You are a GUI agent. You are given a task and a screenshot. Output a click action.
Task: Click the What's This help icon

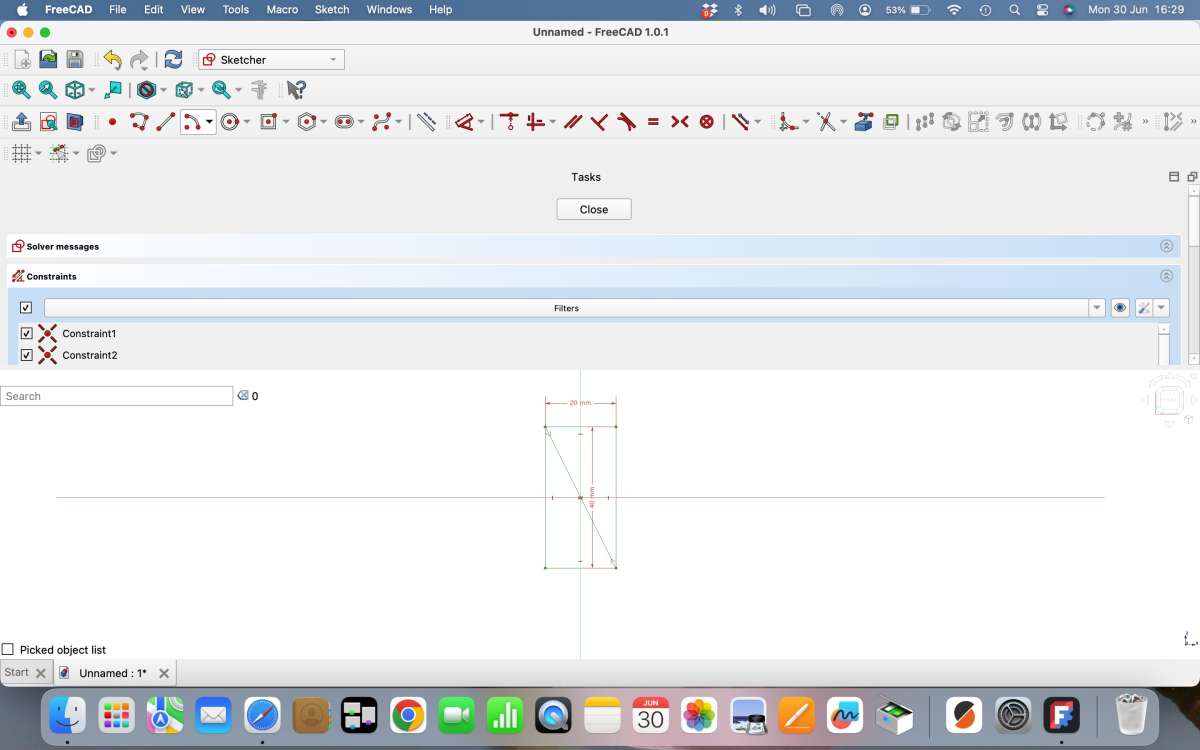[296, 90]
